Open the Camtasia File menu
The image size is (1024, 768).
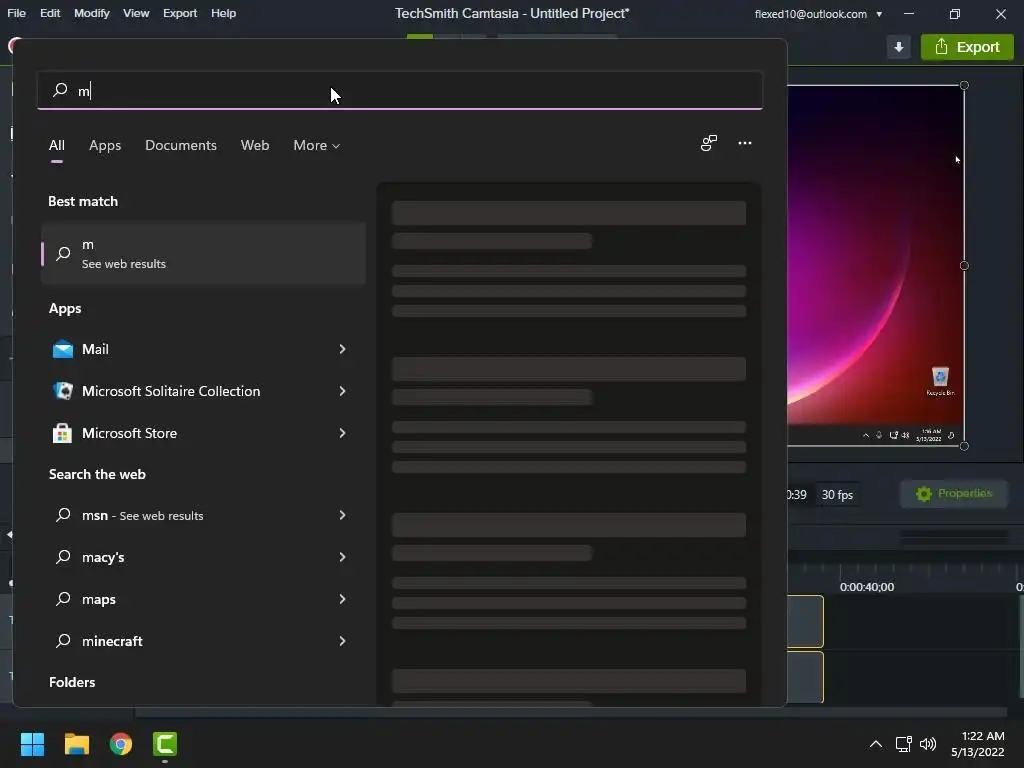[x=16, y=13]
